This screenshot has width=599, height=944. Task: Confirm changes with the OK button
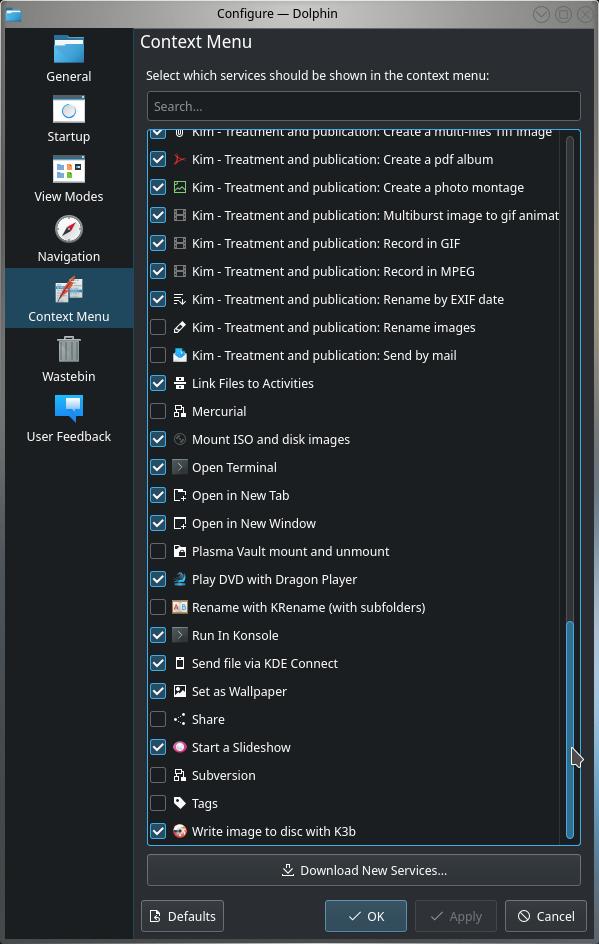366,916
